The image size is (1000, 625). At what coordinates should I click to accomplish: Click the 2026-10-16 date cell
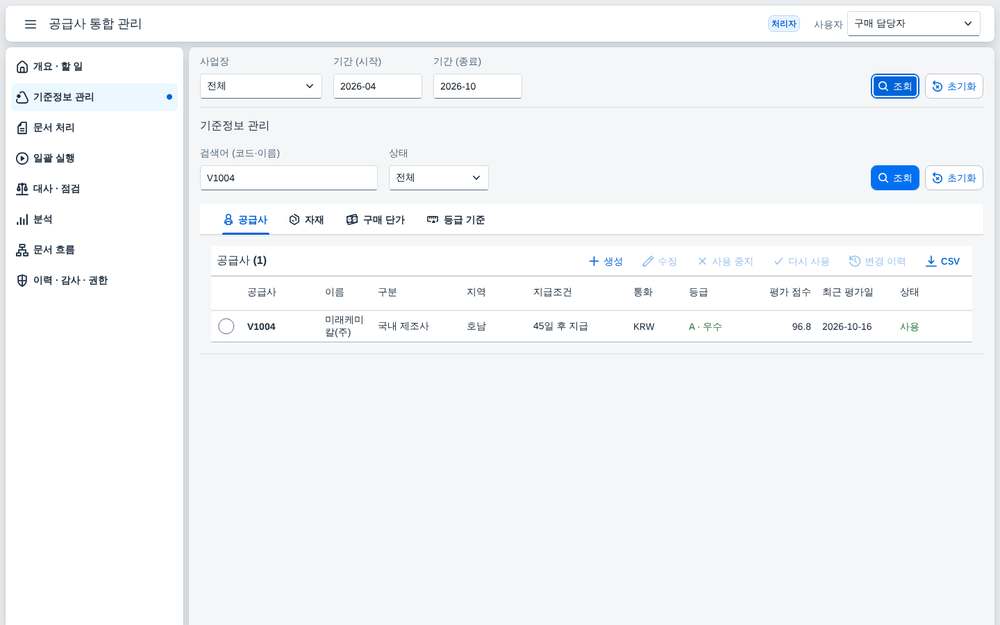847,327
